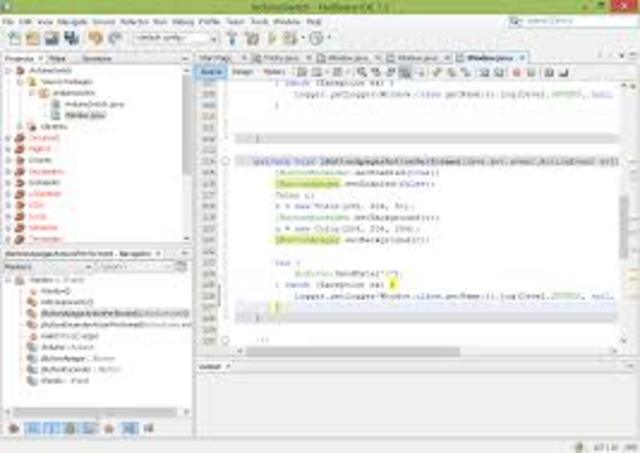Expand the Libraries node
The image size is (640, 453).
[x=20, y=126]
